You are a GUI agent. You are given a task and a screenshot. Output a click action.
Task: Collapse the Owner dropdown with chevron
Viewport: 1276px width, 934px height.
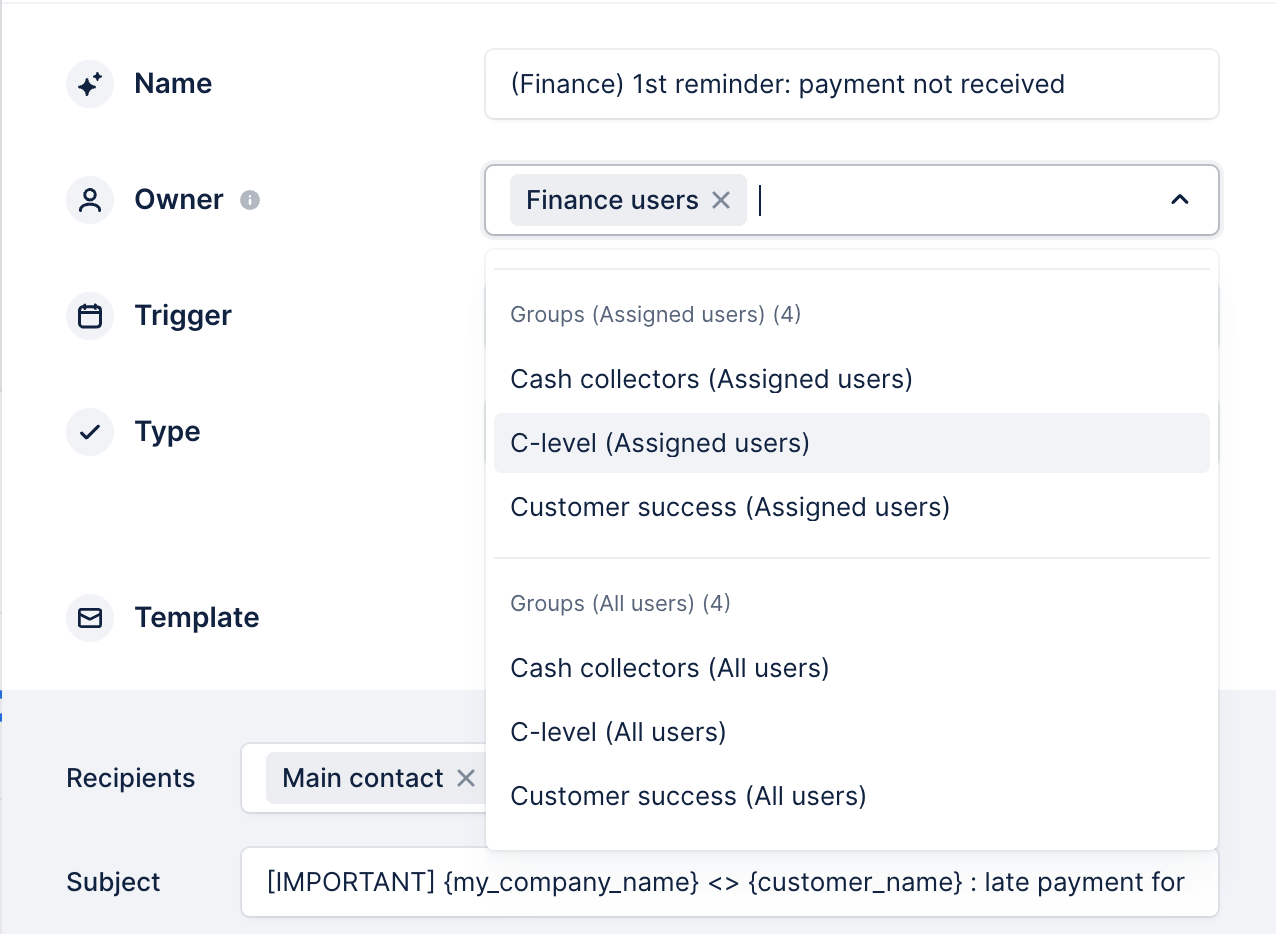pyautogui.click(x=1180, y=200)
